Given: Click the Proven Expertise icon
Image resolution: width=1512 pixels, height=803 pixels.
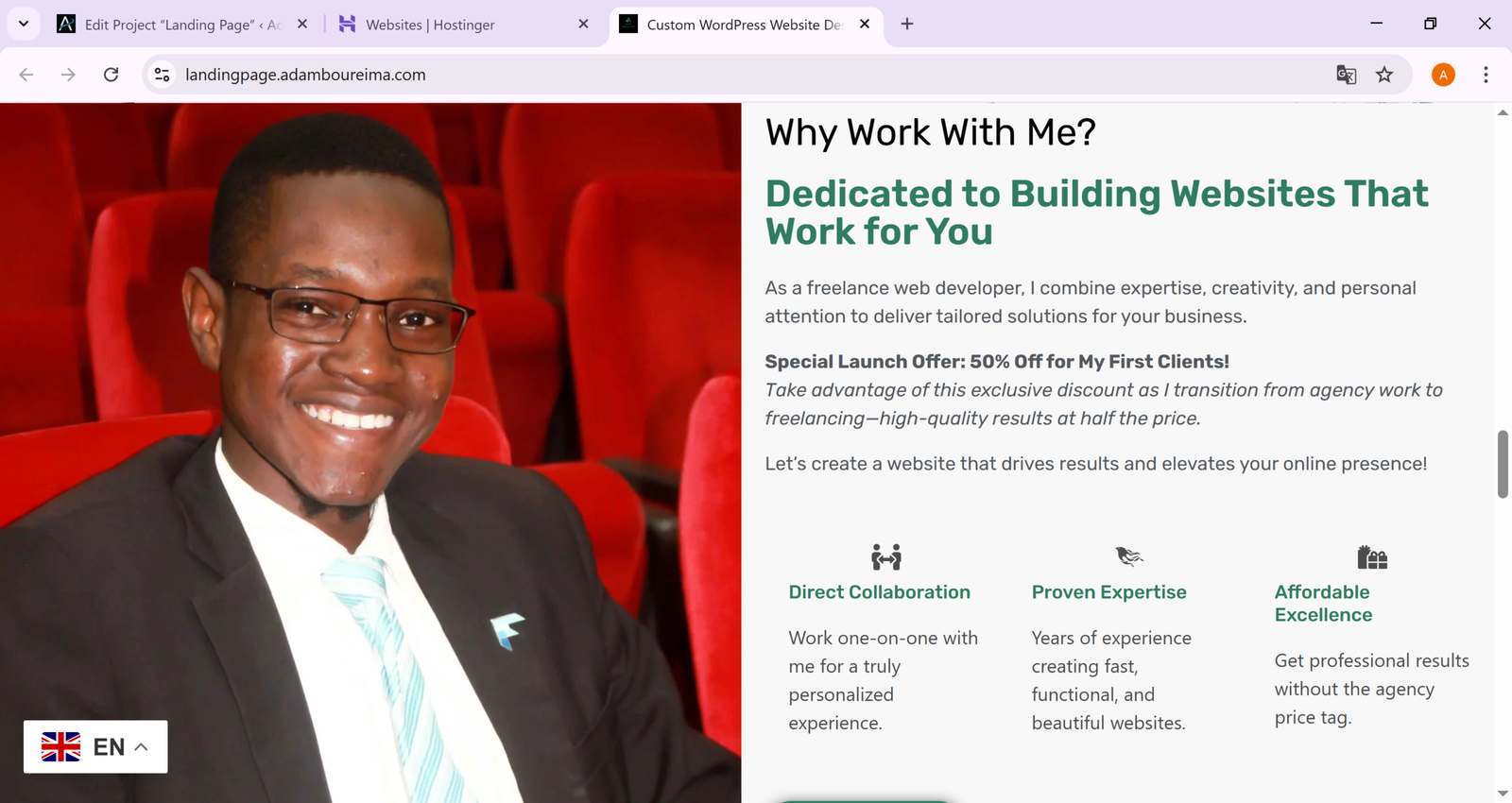Looking at the screenshot, I should (x=1128, y=556).
